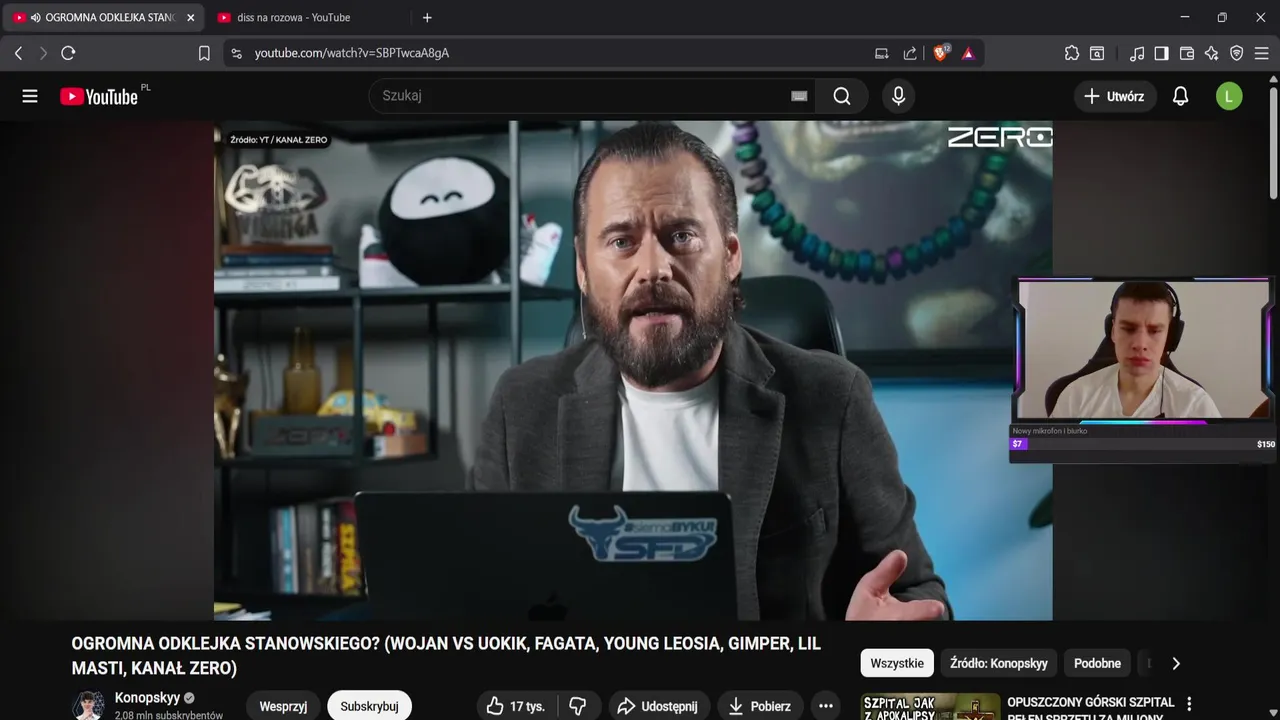Select the Podobne filter chip
This screenshot has width=1280, height=720.
[x=1097, y=663]
